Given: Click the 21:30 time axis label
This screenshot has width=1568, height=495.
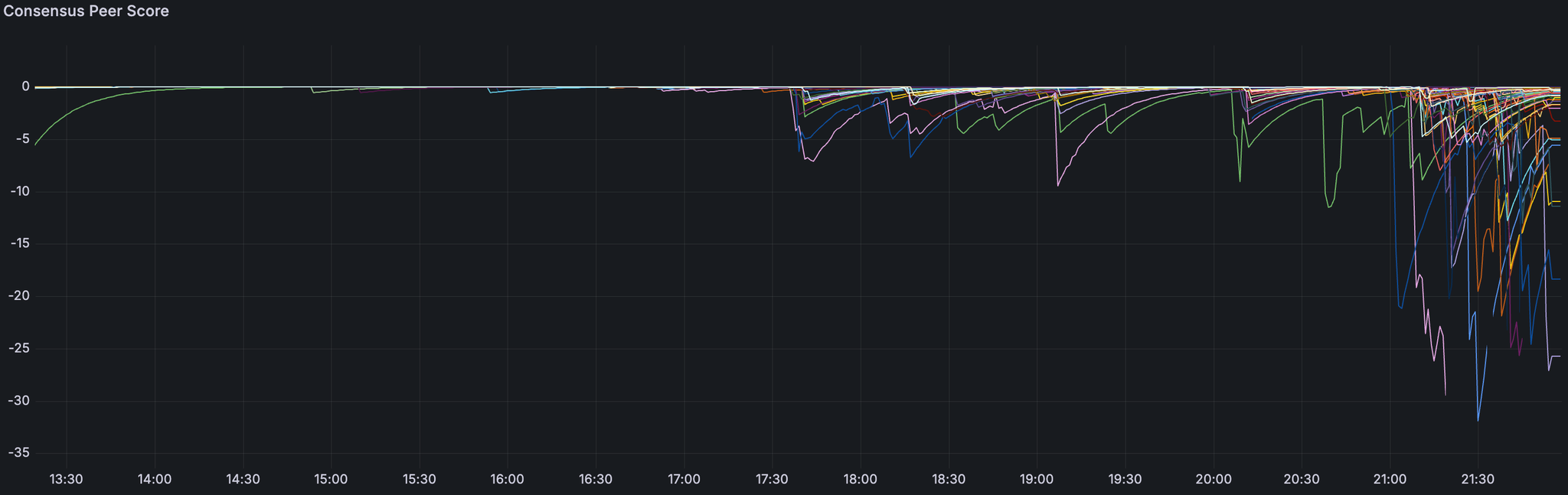Looking at the screenshot, I should coord(1478,480).
